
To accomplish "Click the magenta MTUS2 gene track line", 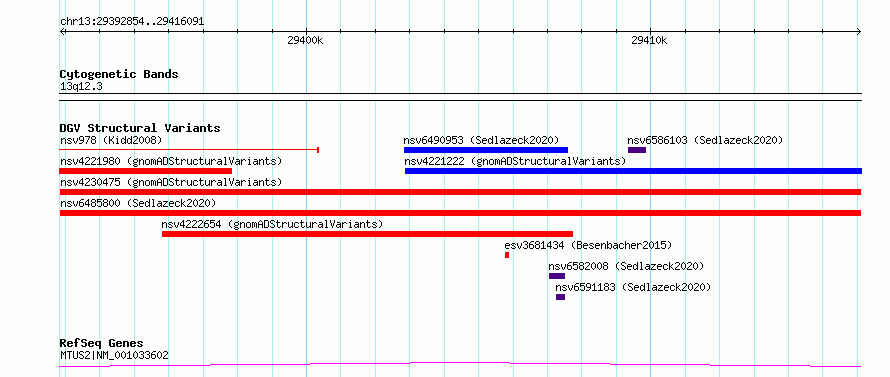I will [460, 365].
